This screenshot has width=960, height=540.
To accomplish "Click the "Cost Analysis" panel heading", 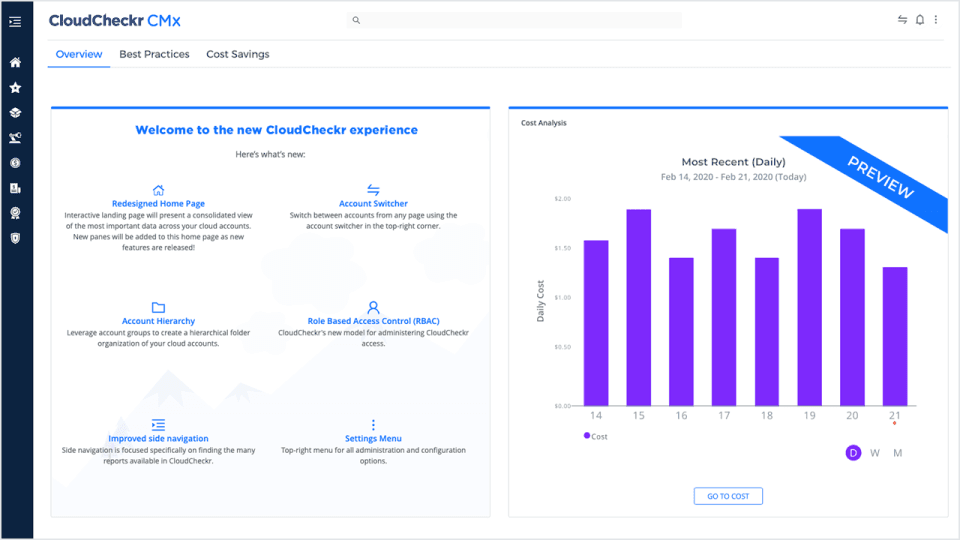I will (x=544, y=122).
